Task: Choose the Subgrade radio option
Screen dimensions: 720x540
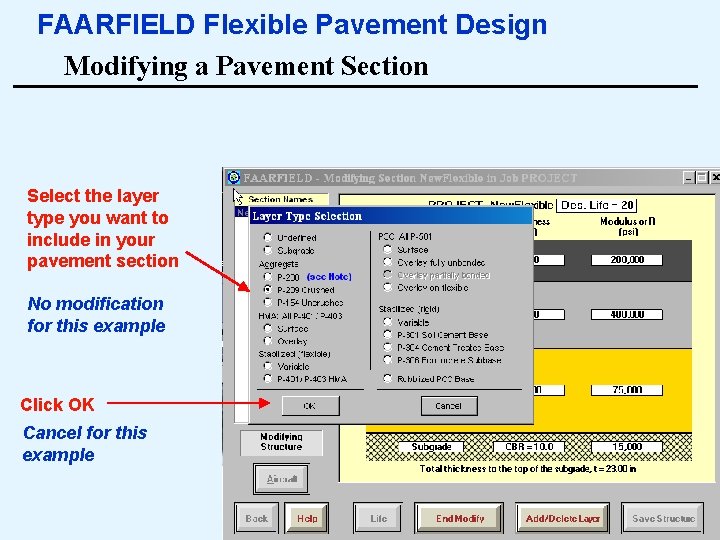Action: (268, 250)
